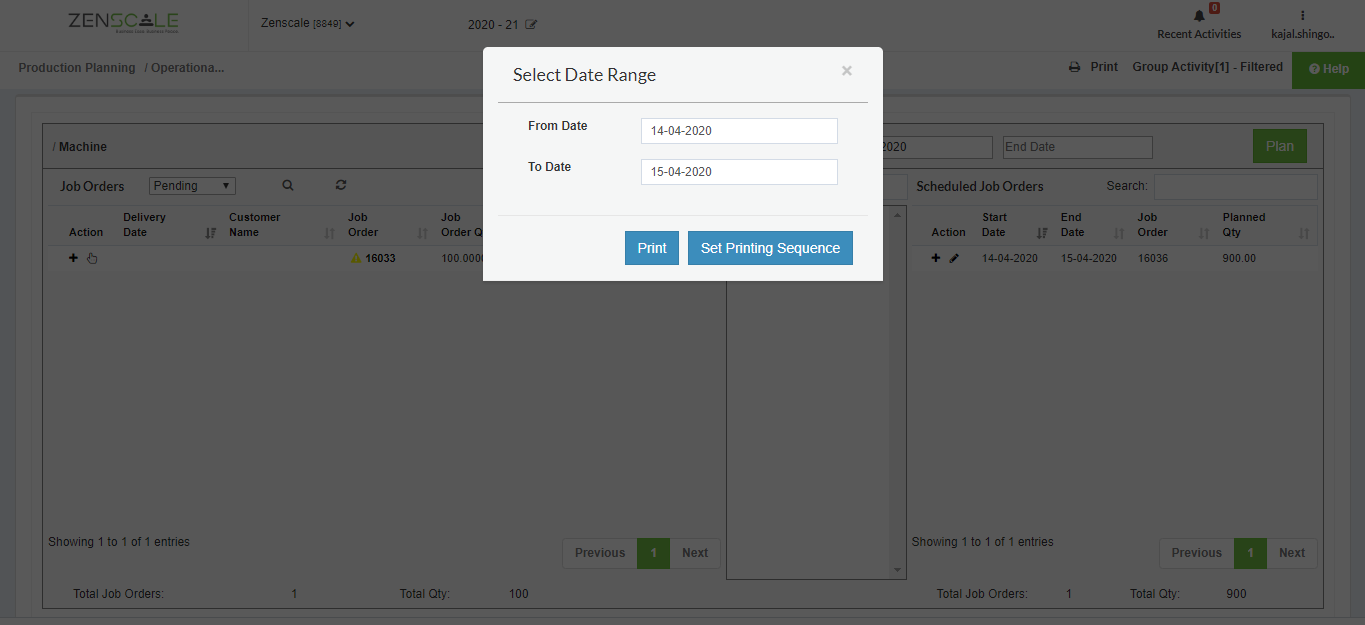Open the green Help button
The height and width of the screenshot is (625, 1365).
(x=1328, y=69)
